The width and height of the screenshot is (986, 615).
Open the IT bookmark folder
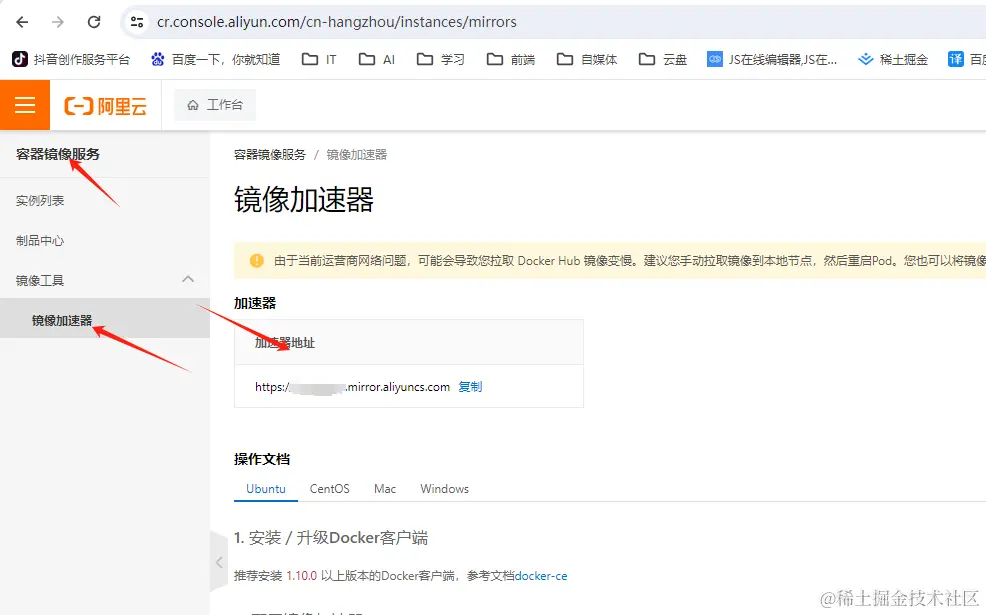319,59
